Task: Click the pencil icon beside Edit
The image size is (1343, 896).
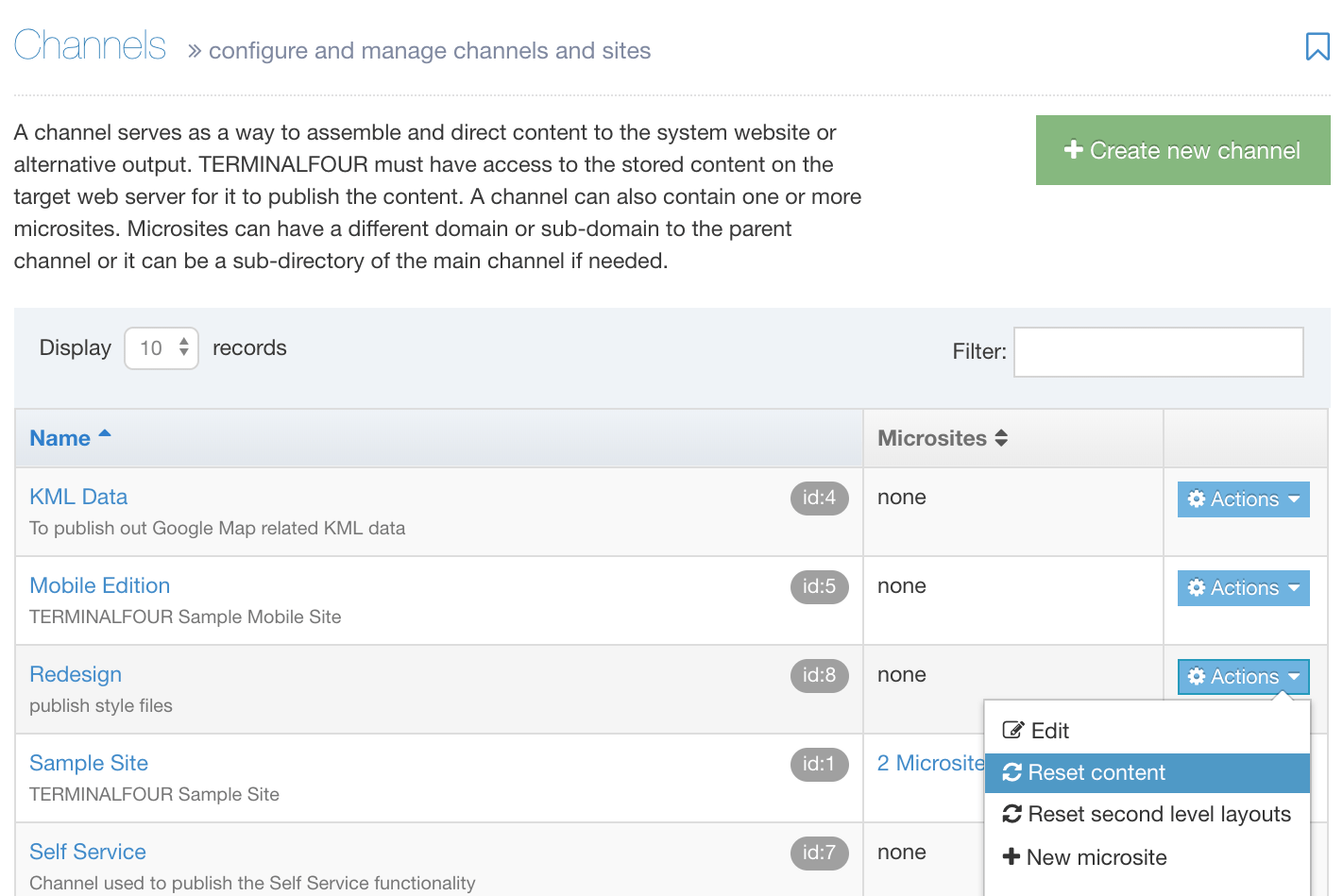Action: [1012, 729]
